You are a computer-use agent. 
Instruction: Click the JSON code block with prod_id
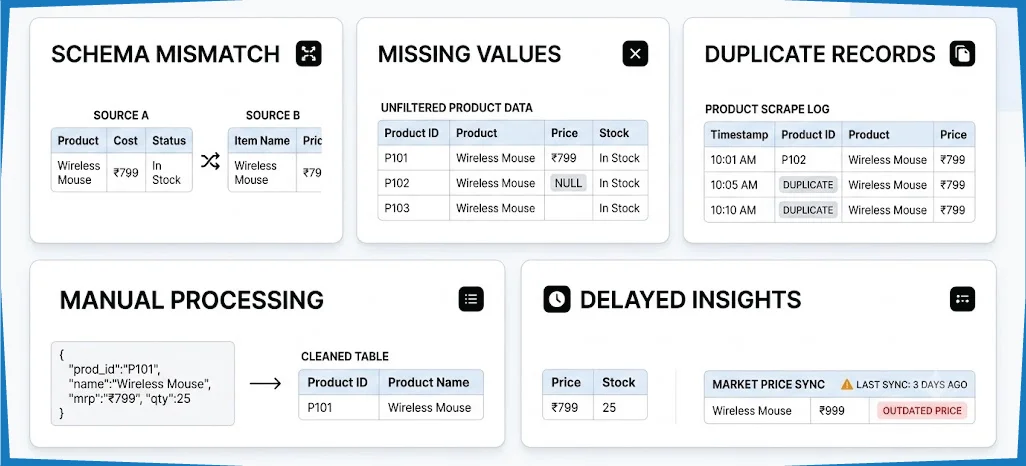tap(143, 384)
